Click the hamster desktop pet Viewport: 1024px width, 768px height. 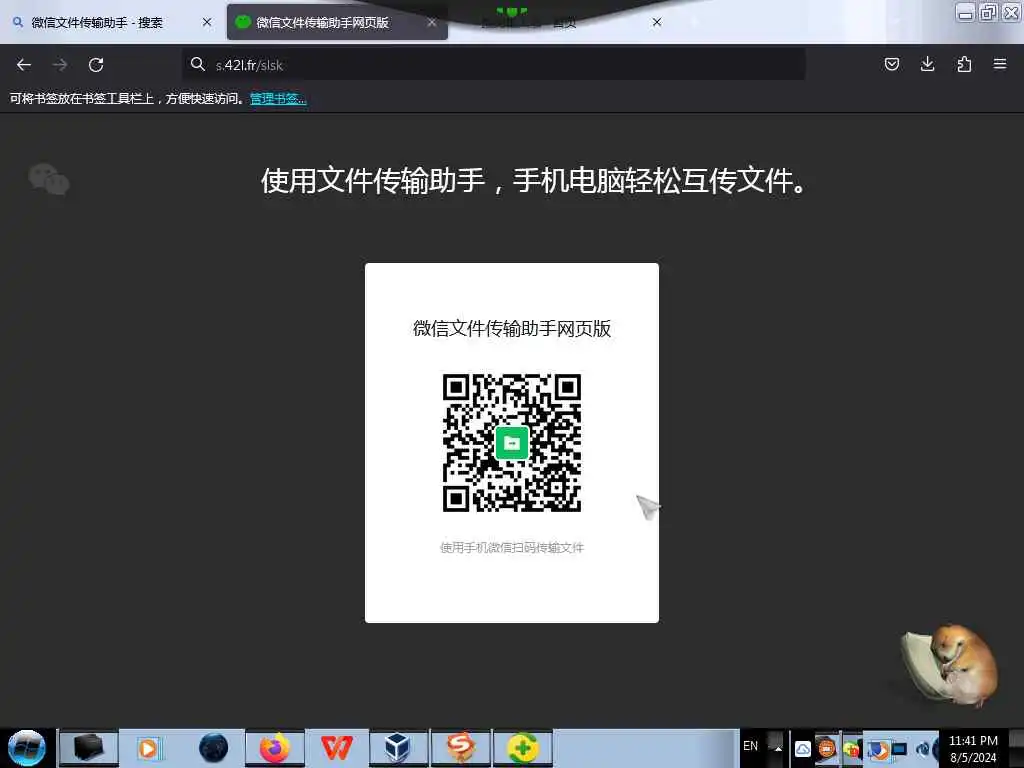pos(950,665)
